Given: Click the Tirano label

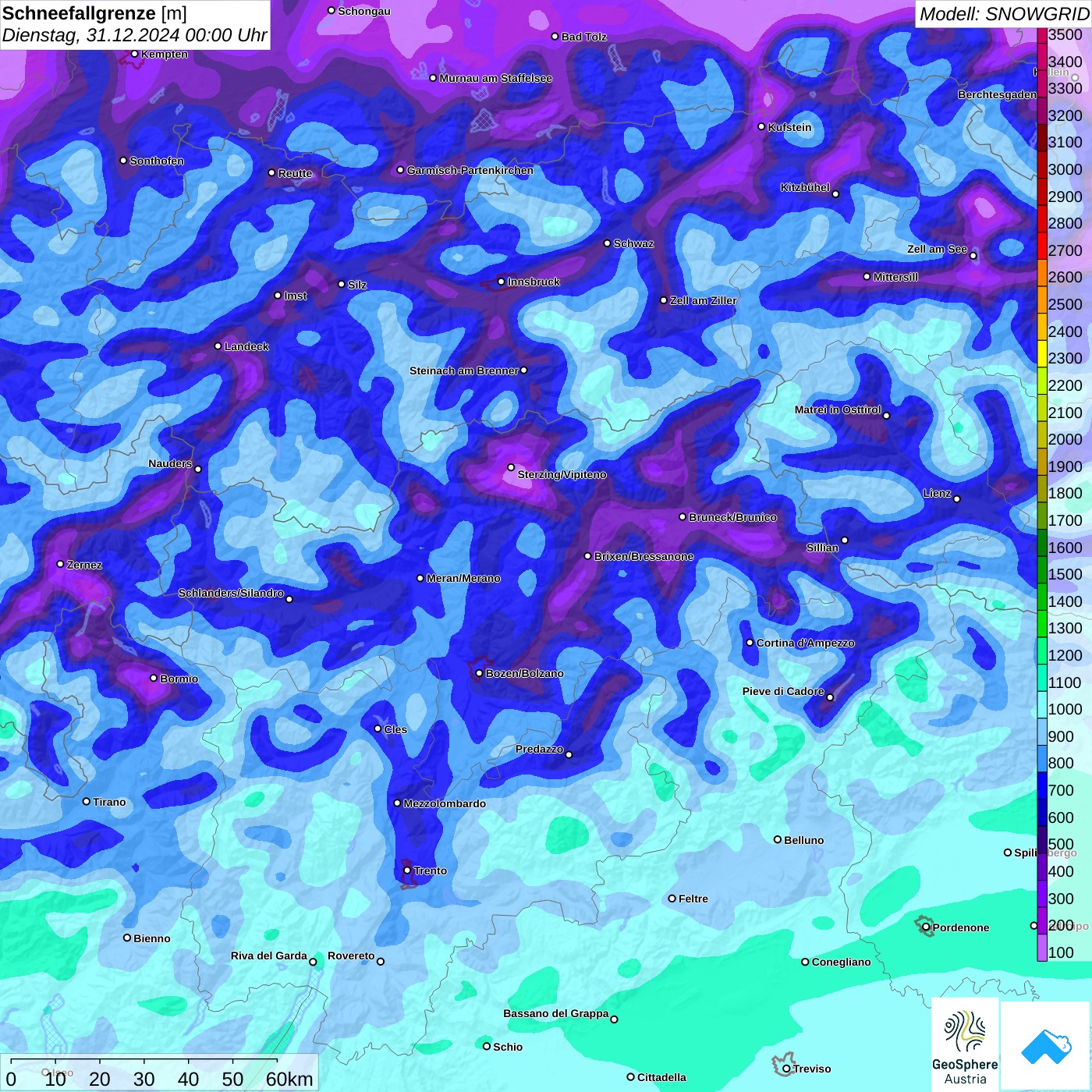Looking at the screenshot, I should pos(109,802).
